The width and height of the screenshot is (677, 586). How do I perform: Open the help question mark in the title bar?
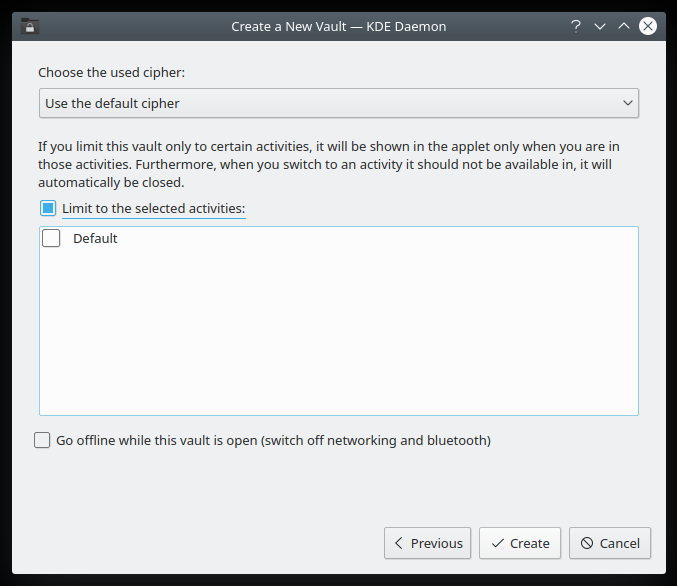[576, 26]
